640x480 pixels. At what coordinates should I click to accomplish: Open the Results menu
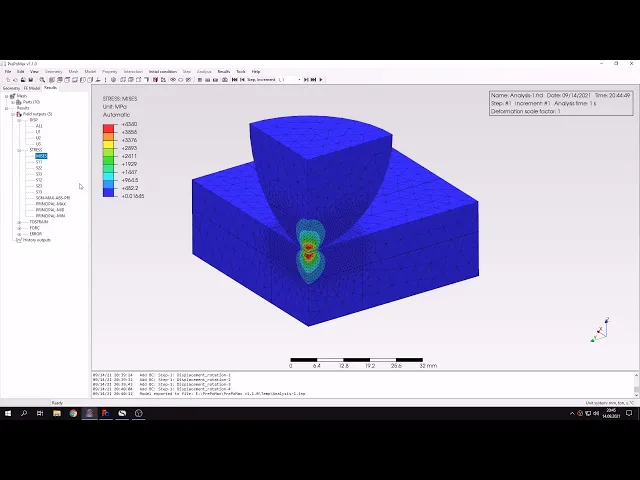[224, 72]
